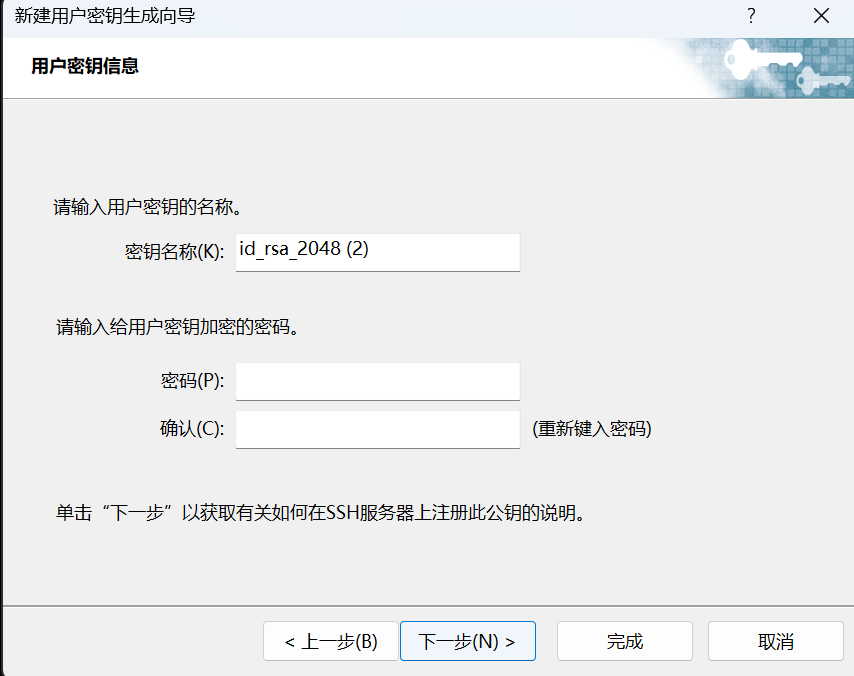Viewport: 854px width, 676px height.
Task: Click the 确认(C): label
Action: (192, 429)
